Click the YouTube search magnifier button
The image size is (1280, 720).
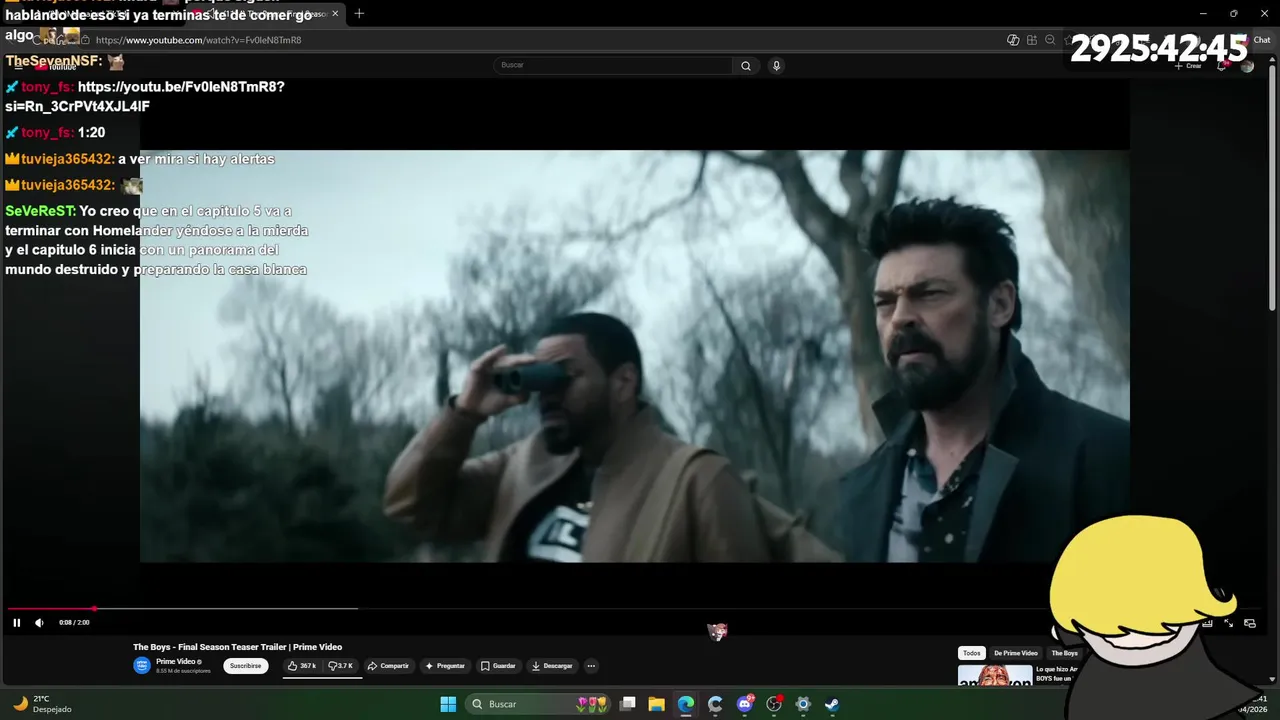coord(746,65)
